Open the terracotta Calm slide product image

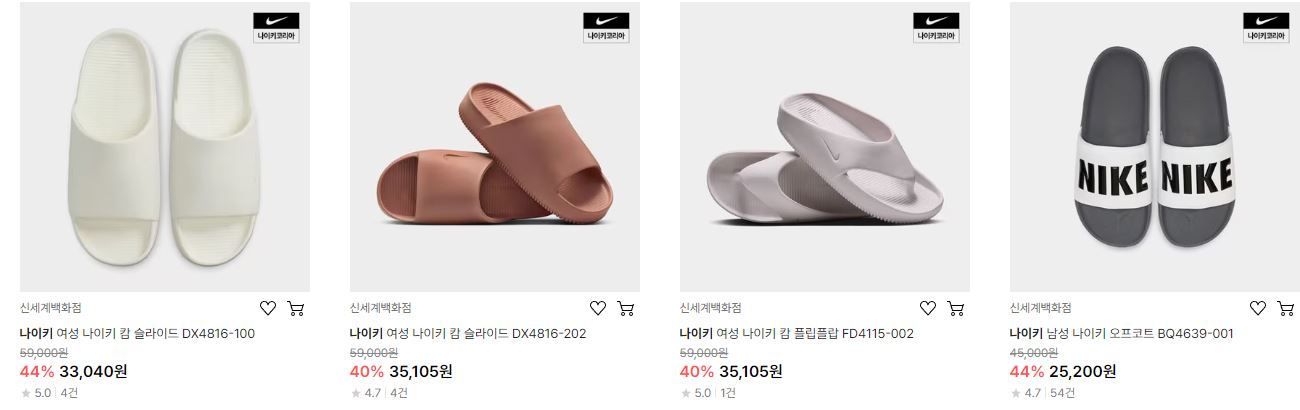click(495, 147)
